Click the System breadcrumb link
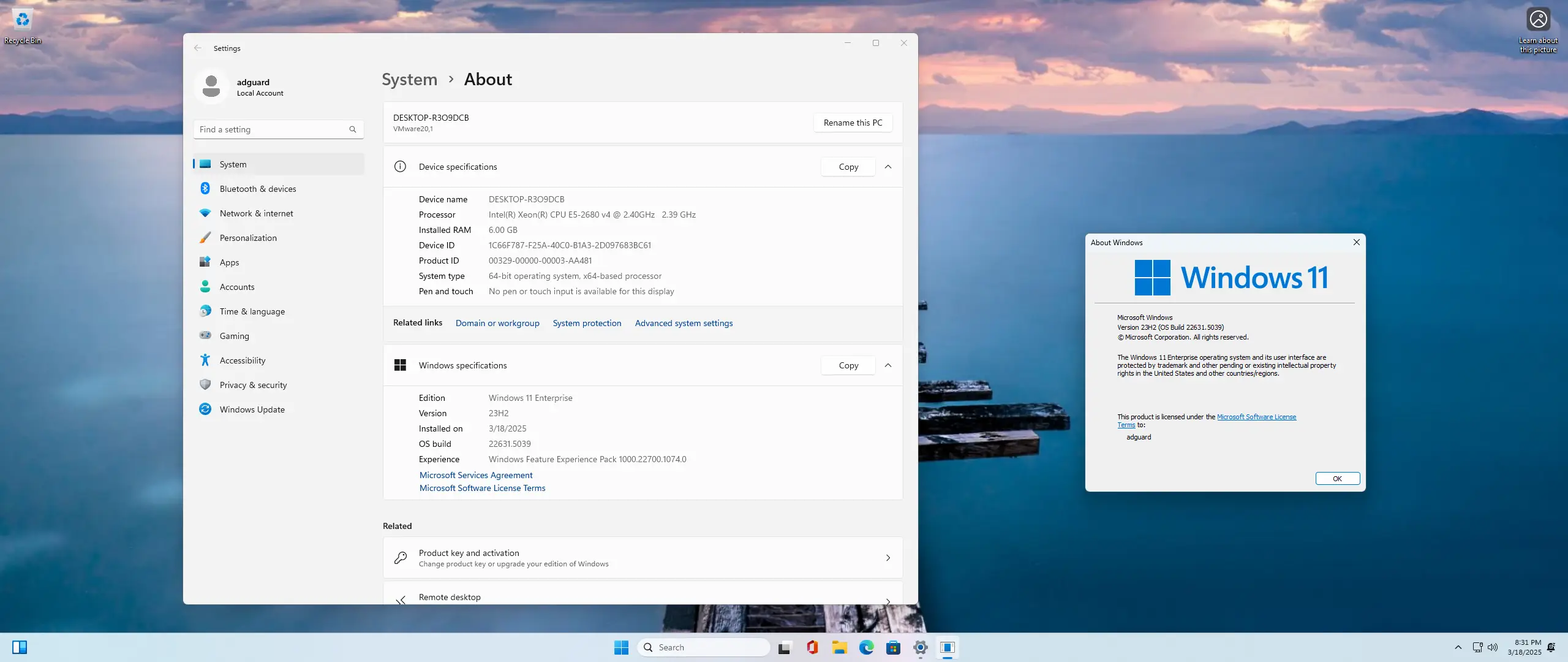Screen dimensions: 1568x662 [409, 79]
